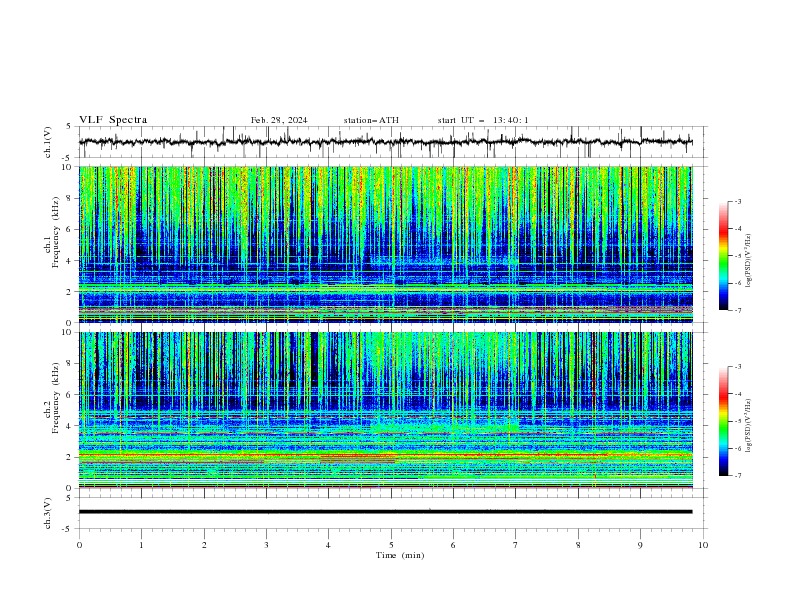Click the "-3" value atop upper colorbar
The image size is (792, 612).
point(737,201)
